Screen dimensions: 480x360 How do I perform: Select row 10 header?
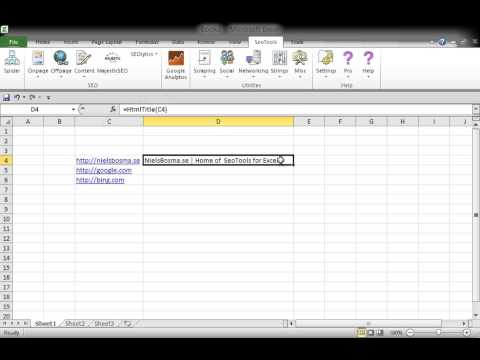point(6,219)
